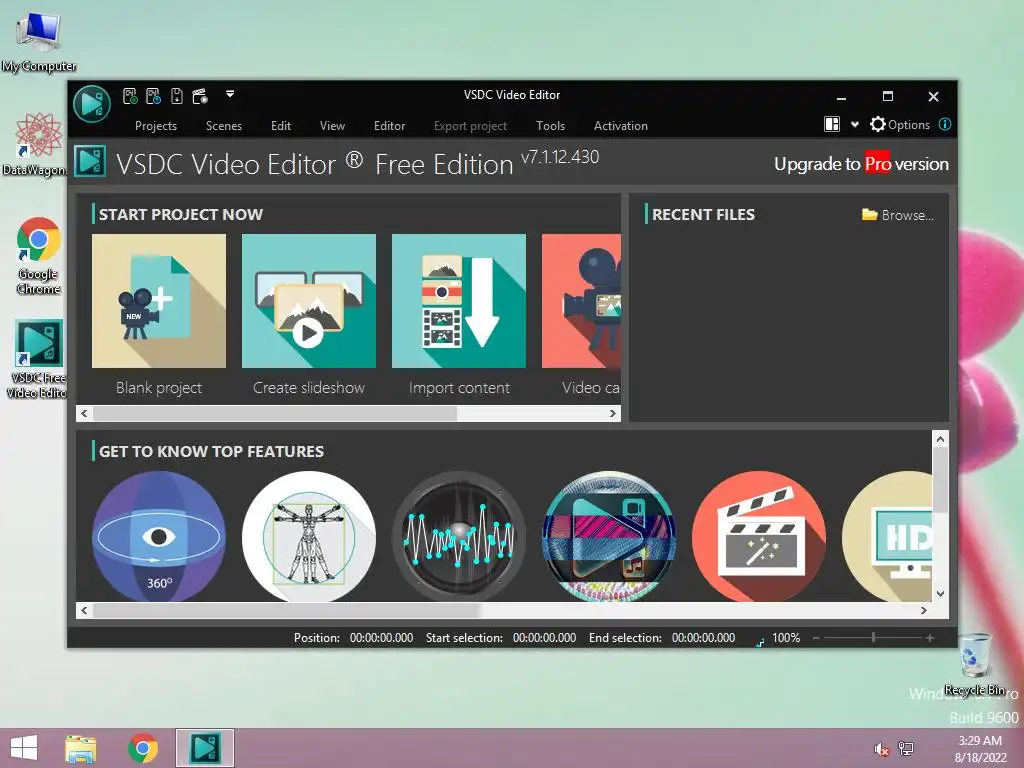Click Browse in Recent Files
This screenshot has width=1024, height=768.
pyautogui.click(x=898, y=215)
